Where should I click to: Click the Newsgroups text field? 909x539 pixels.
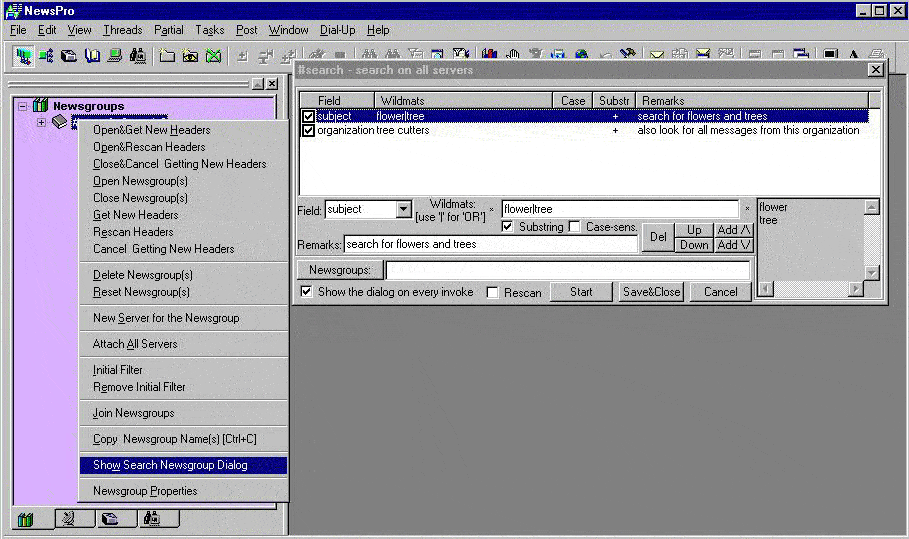click(568, 270)
